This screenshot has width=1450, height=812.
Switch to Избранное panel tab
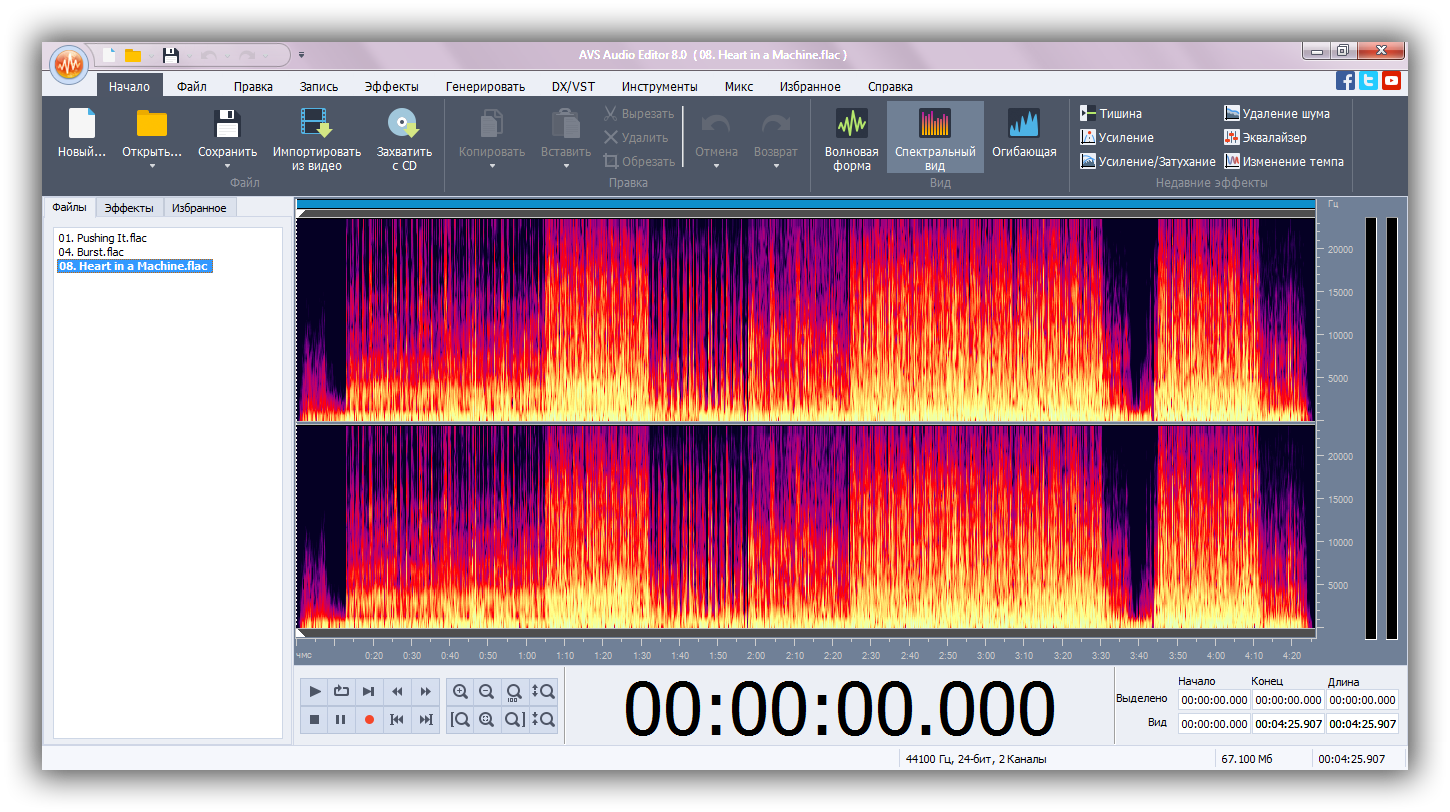coord(199,208)
